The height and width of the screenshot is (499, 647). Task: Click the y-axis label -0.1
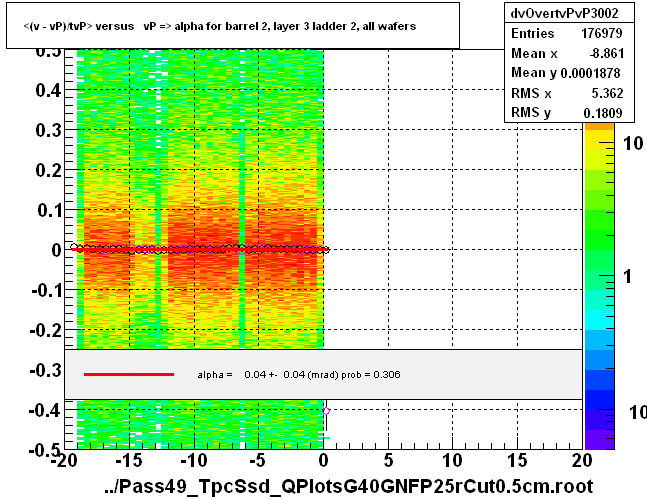[46, 291]
